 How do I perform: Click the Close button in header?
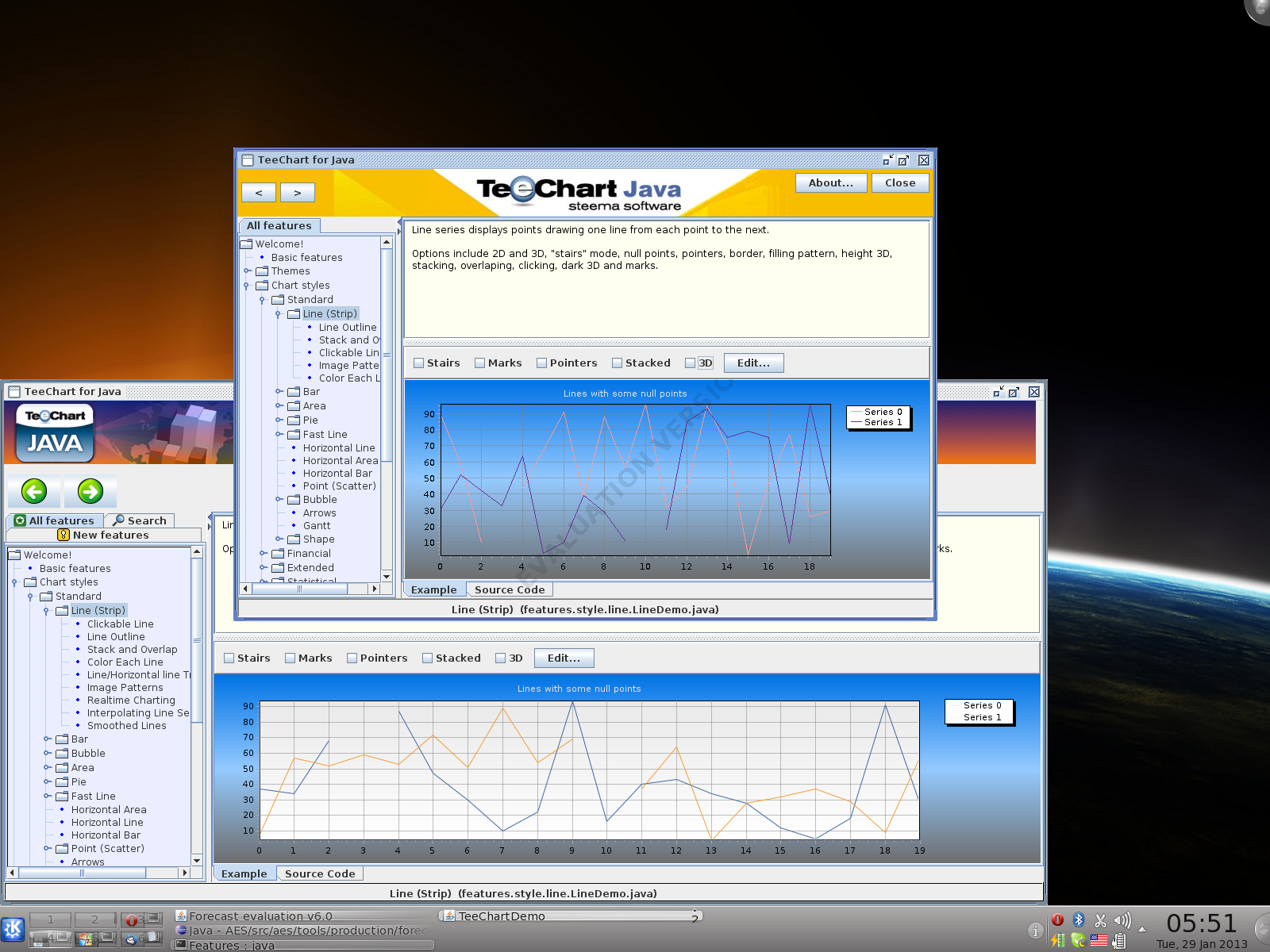900,182
